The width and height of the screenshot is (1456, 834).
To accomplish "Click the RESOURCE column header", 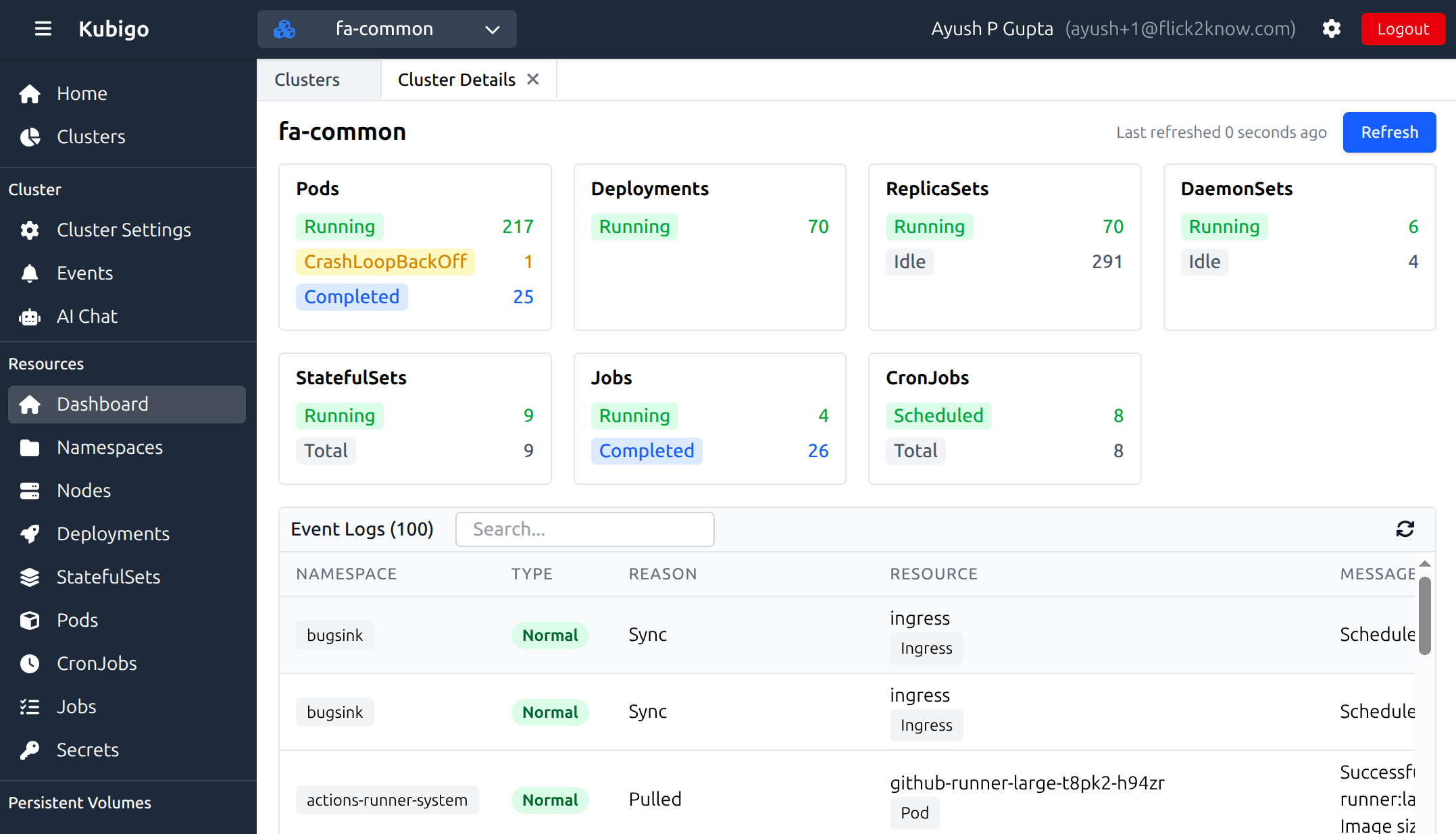I will coord(934,574).
